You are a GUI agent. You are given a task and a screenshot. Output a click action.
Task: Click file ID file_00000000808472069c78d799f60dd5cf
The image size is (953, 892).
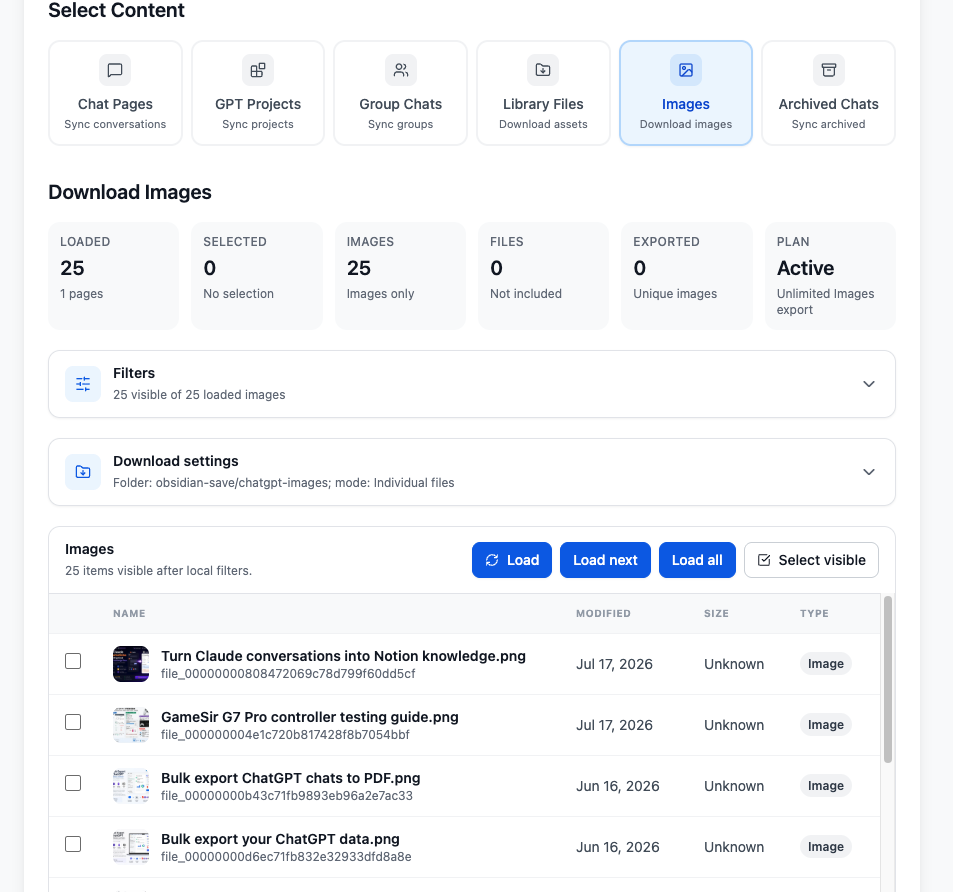click(288, 674)
